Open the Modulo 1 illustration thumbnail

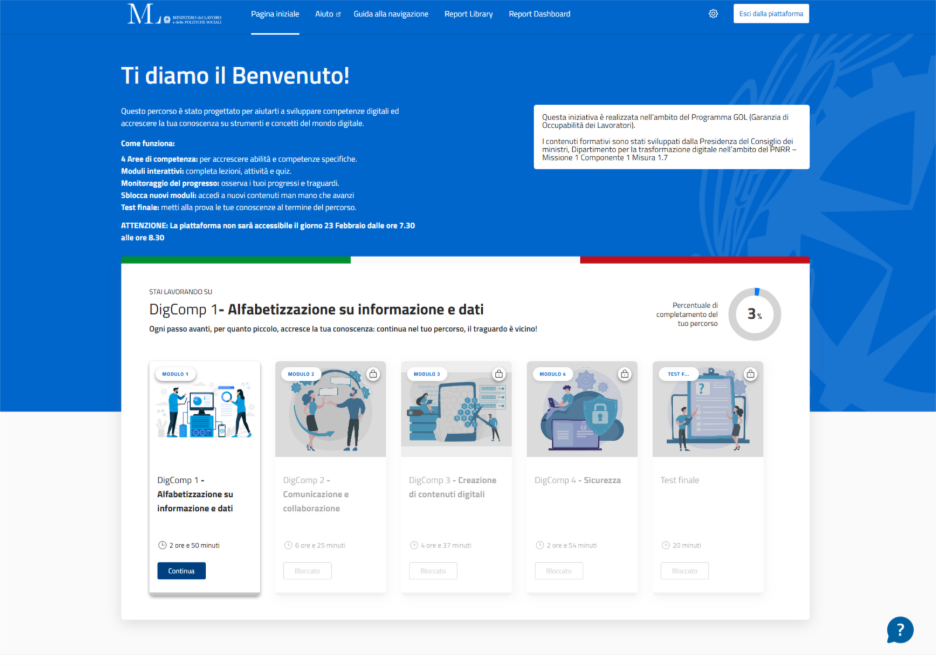(x=205, y=409)
